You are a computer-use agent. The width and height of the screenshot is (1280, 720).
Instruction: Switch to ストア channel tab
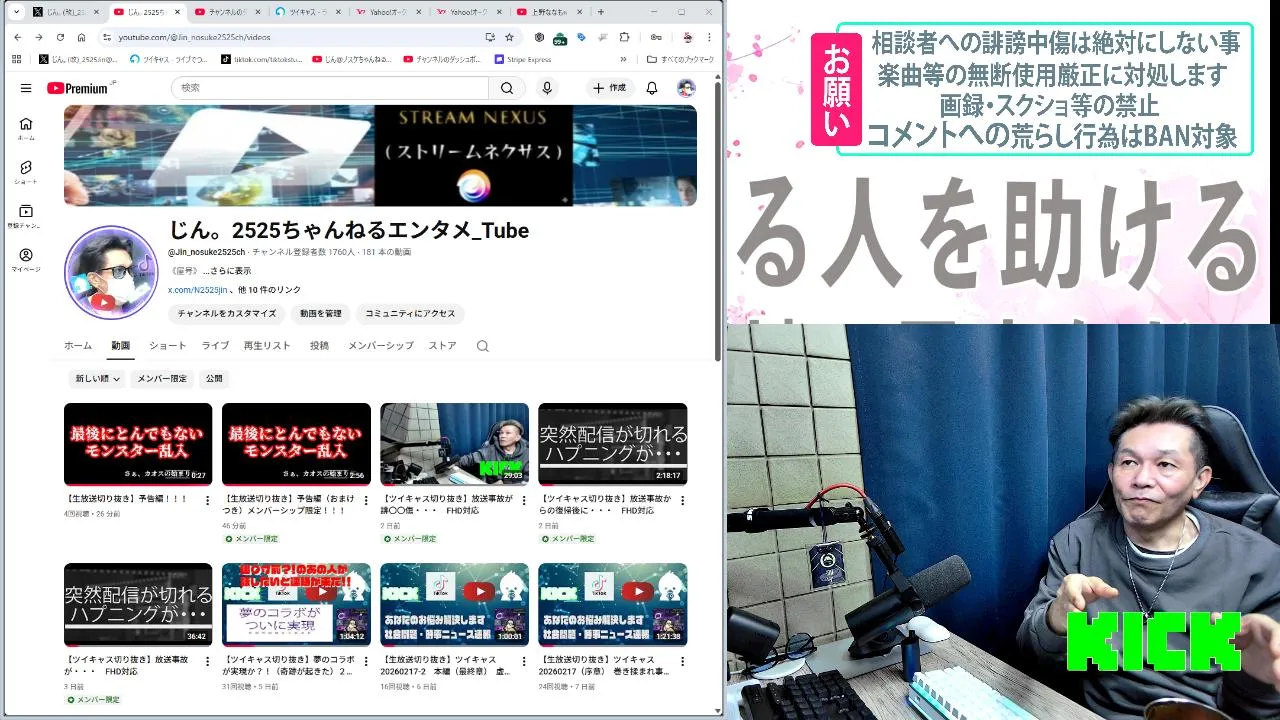442,346
